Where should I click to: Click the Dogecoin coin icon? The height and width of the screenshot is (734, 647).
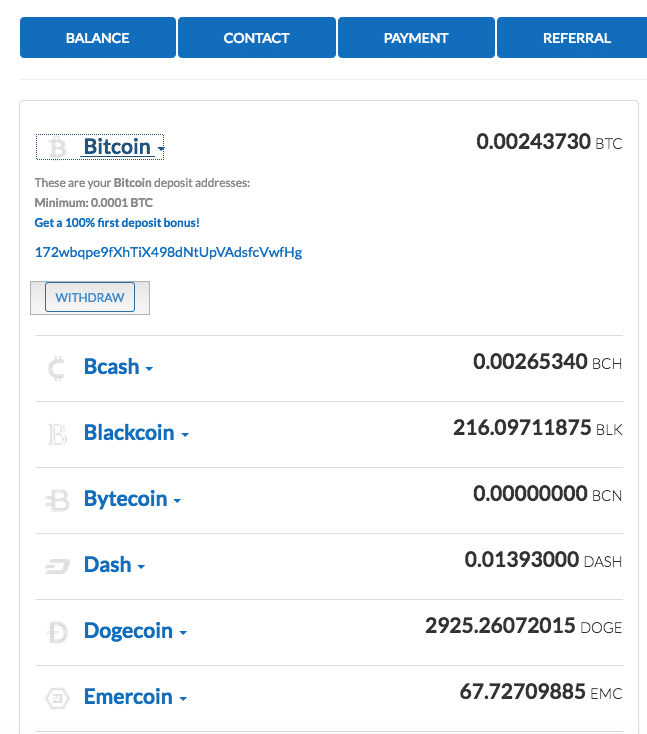click(57, 632)
